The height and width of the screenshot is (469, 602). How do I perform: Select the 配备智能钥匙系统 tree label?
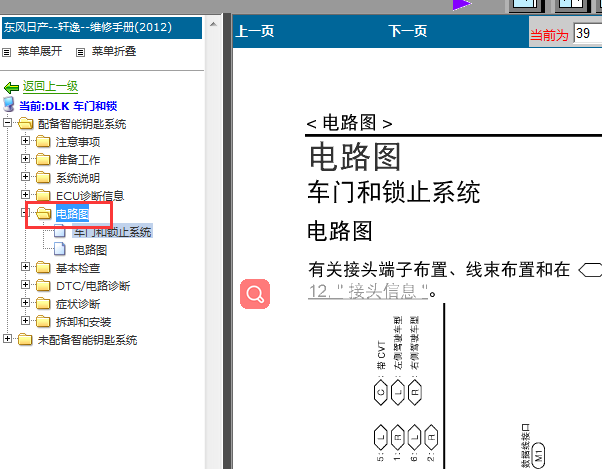tap(82, 124)
